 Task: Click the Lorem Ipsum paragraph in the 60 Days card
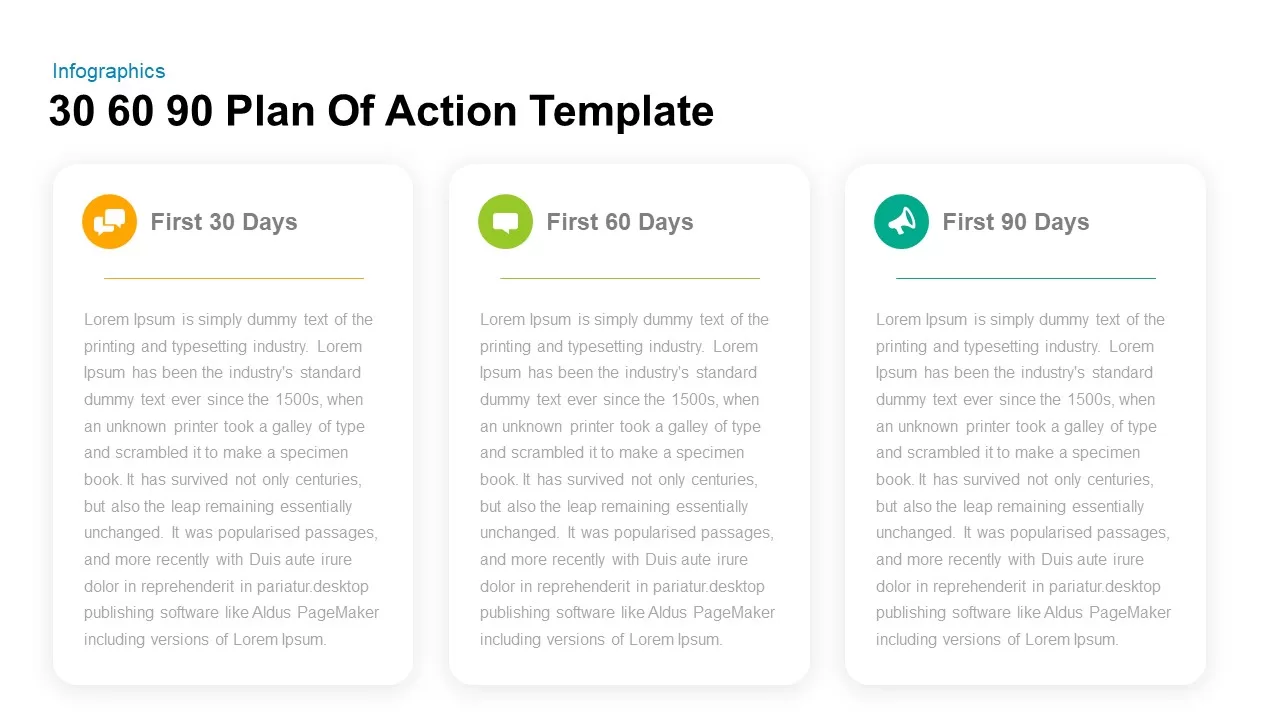tap(627, 453)
